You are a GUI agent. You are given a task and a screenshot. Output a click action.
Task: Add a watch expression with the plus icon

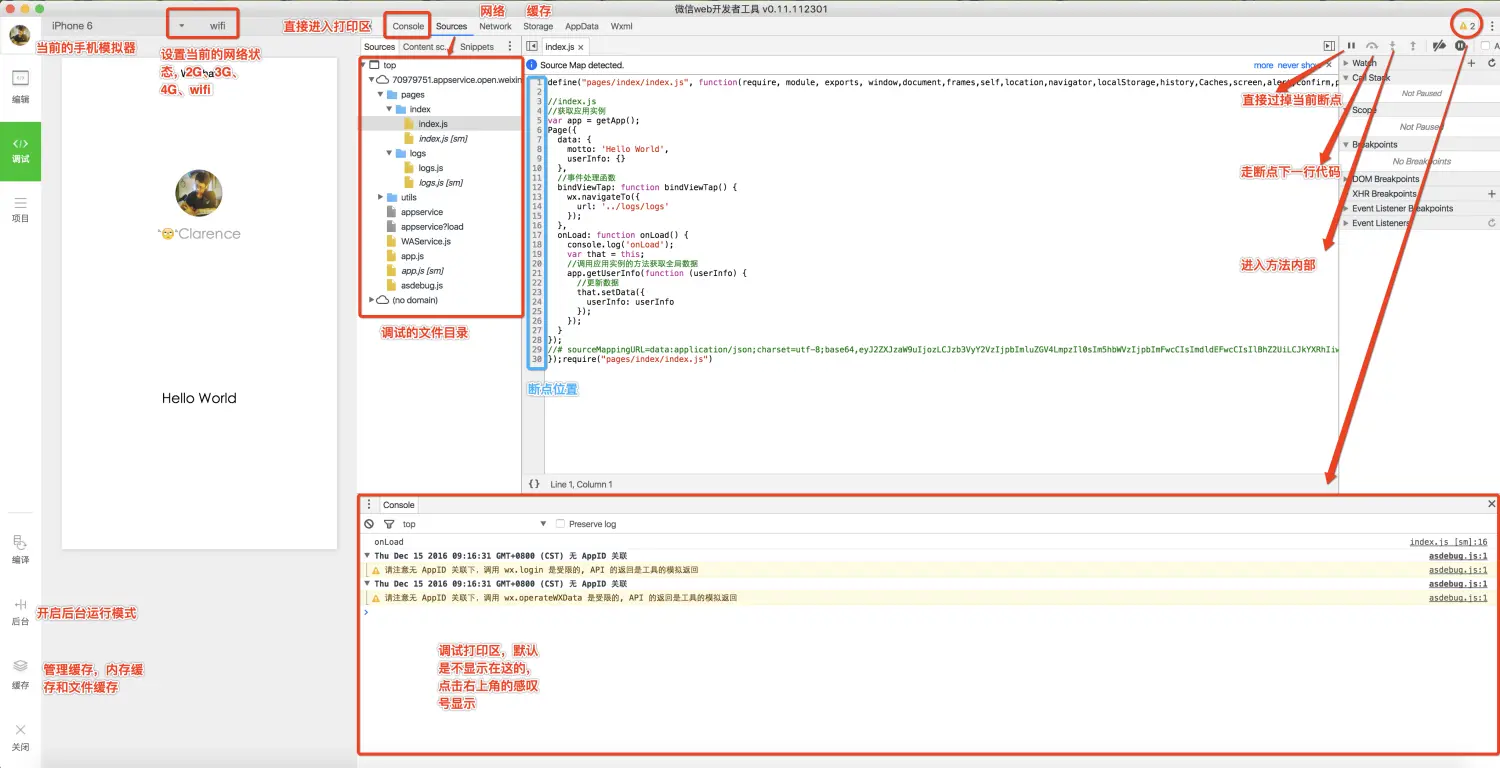[1471, 63]
